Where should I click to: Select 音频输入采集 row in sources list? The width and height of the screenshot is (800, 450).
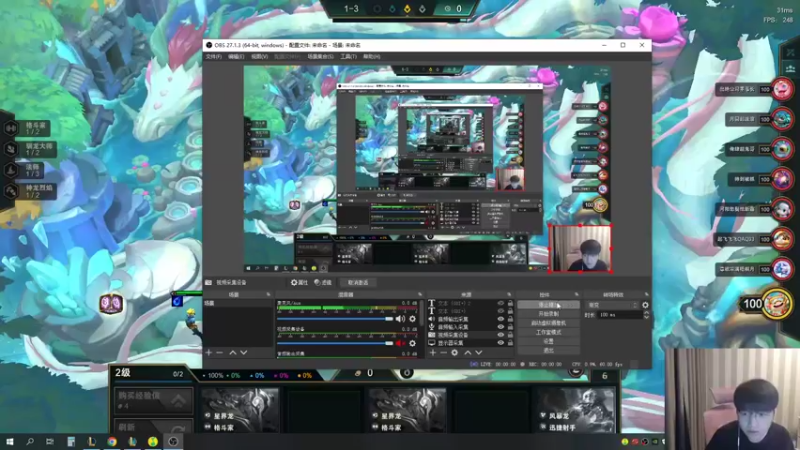tap(470, 327)
